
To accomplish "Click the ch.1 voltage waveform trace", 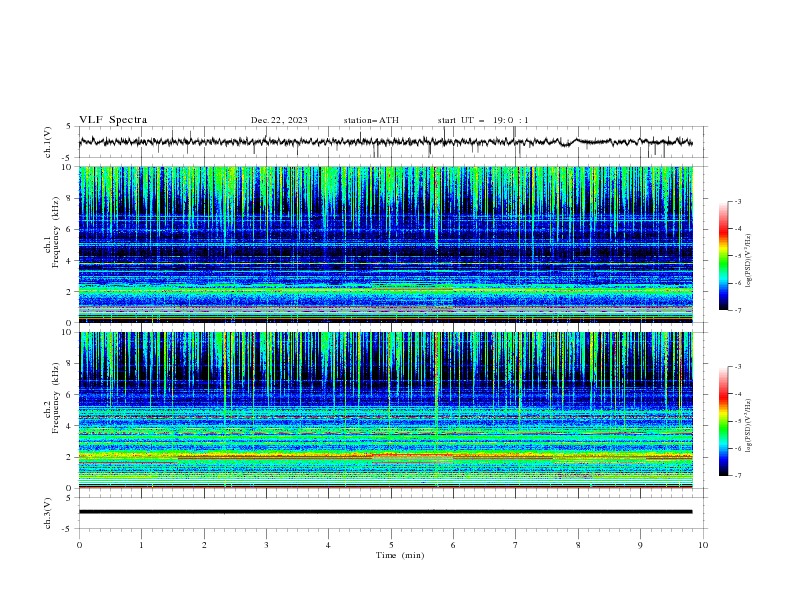I will tap(386, 142).
